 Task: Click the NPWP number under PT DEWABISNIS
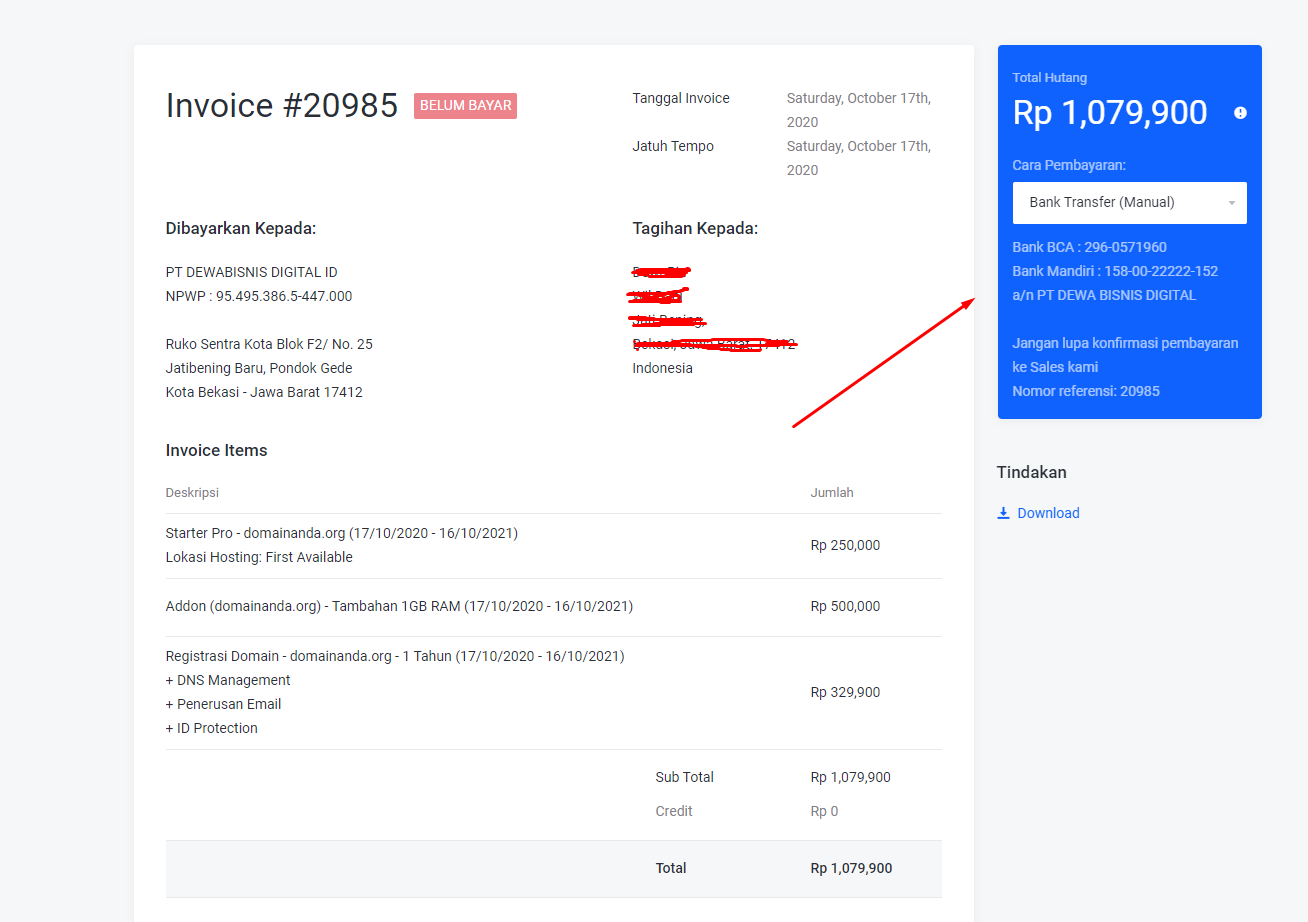tap(258, 296)
